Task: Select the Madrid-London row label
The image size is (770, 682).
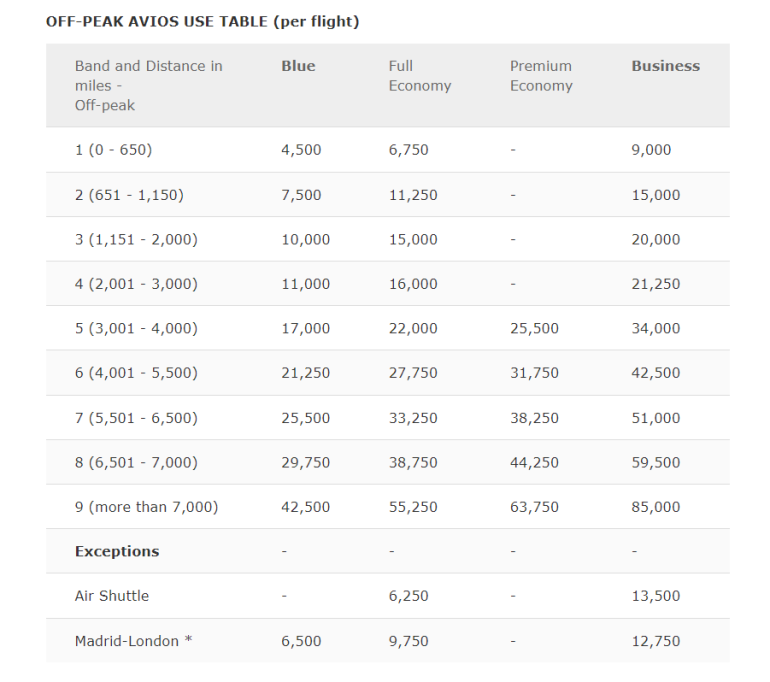Action: pos(133,641)
